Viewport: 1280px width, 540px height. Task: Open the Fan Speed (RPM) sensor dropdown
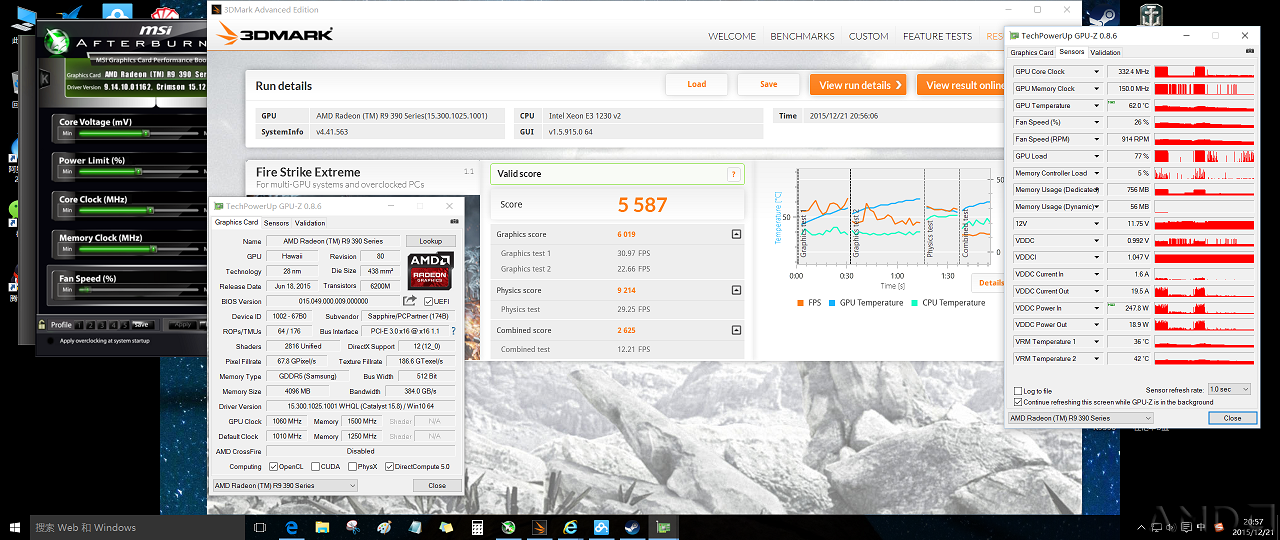coord(1097,139)
